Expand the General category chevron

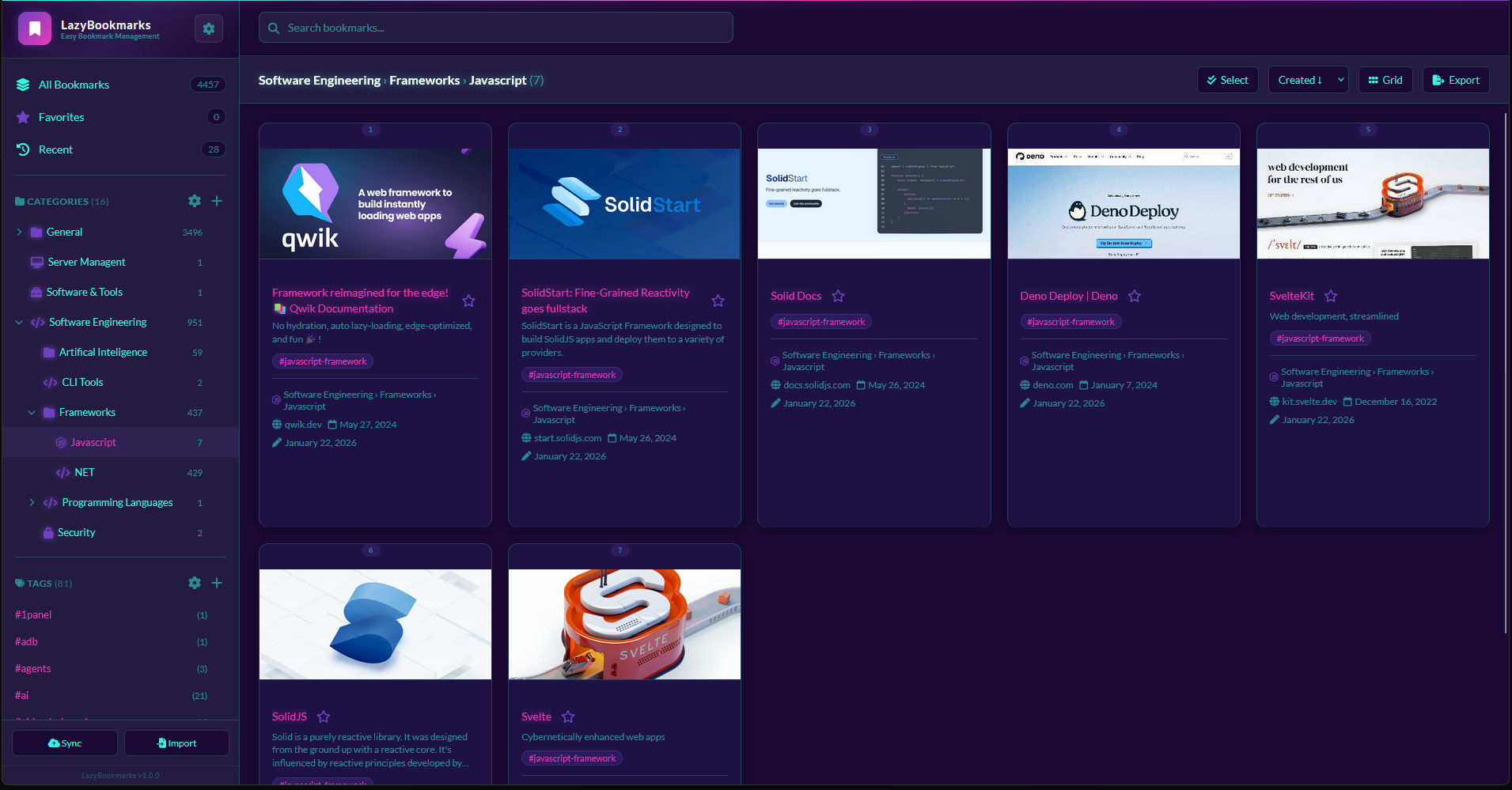tap(19, 232)
